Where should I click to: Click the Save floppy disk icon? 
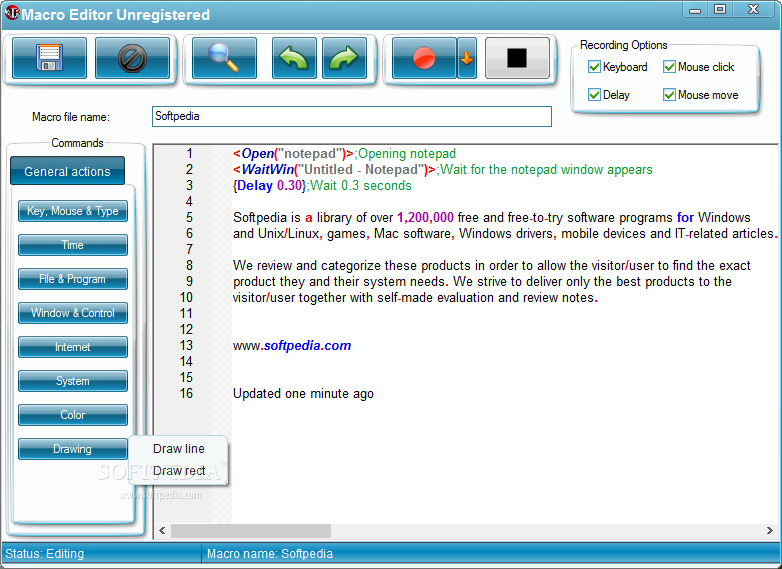[49, 58]
